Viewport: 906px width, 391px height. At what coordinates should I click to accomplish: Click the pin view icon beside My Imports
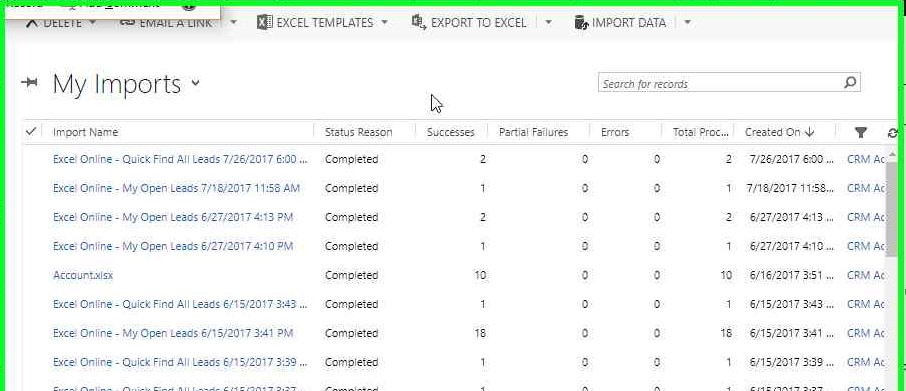click(x=29, y=83)
